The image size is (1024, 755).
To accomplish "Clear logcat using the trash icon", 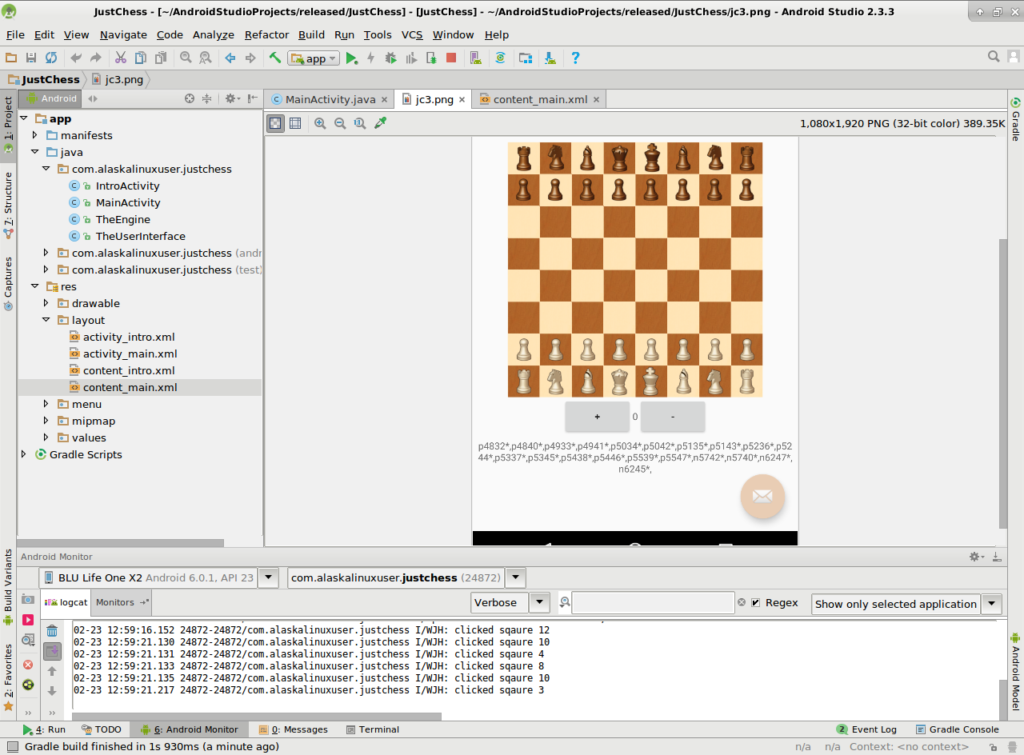I will coord(52,630).
